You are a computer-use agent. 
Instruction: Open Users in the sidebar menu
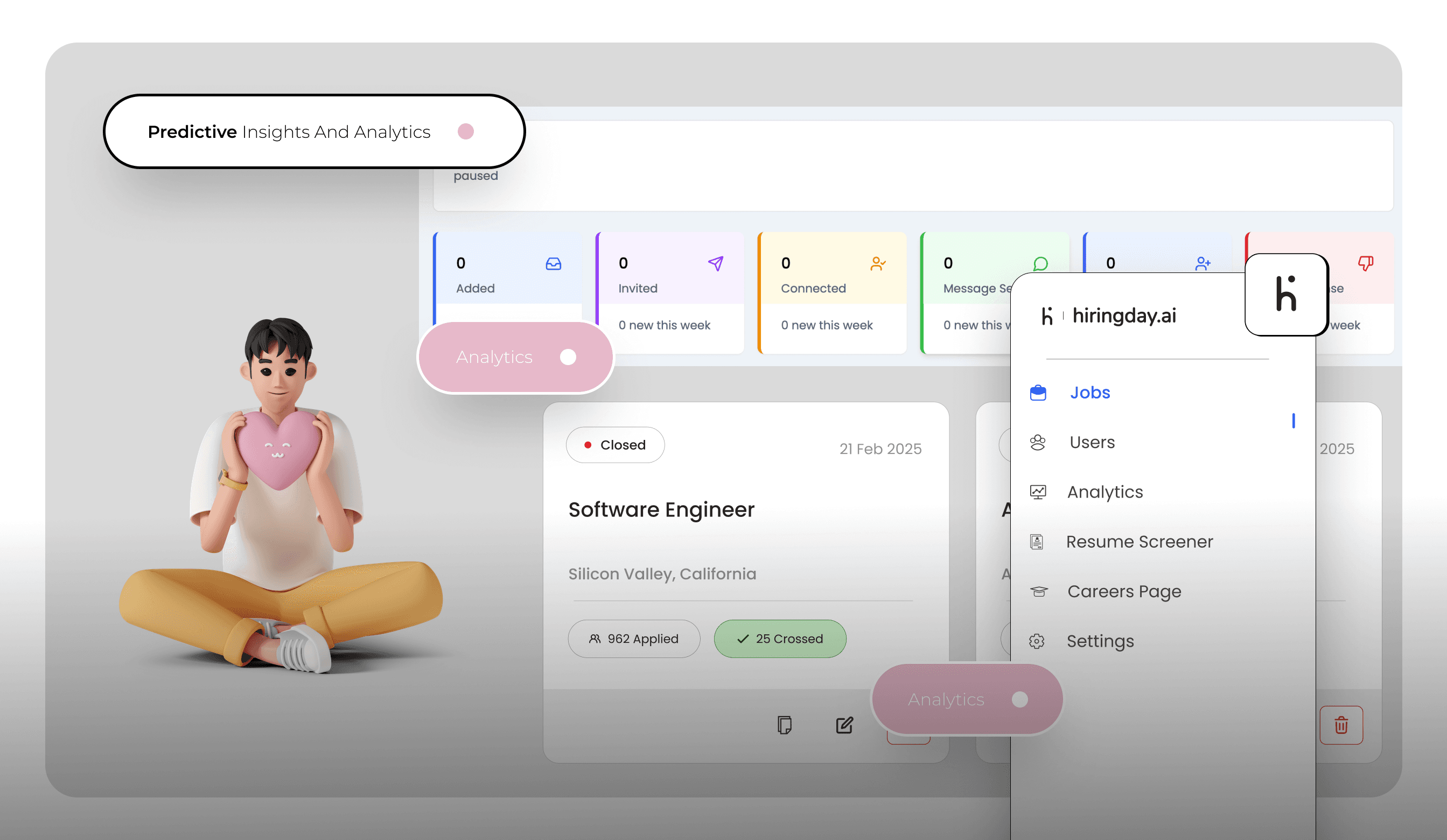[1092, 442]
